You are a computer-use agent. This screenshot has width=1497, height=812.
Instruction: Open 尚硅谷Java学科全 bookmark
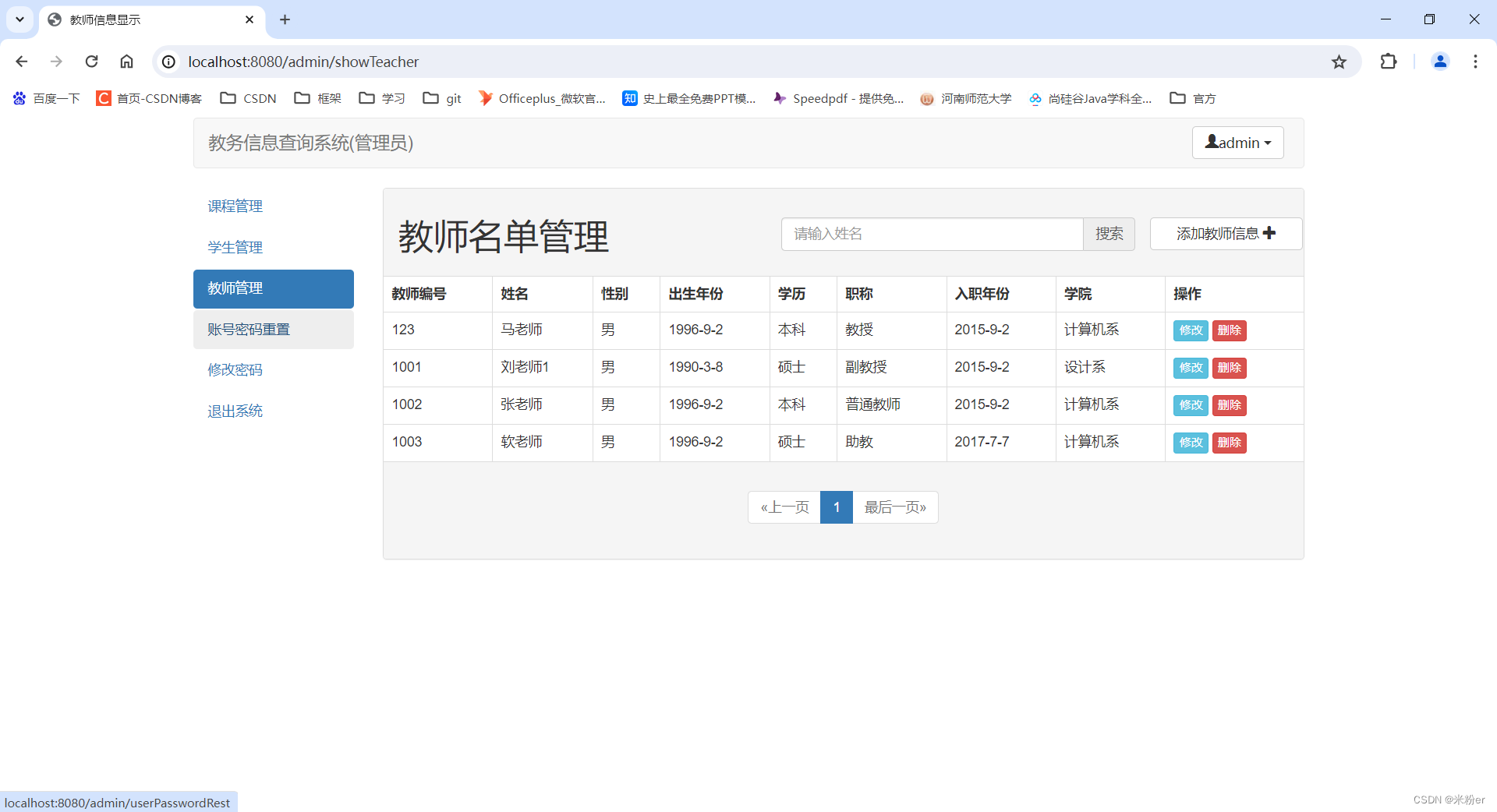(1090, 98)
